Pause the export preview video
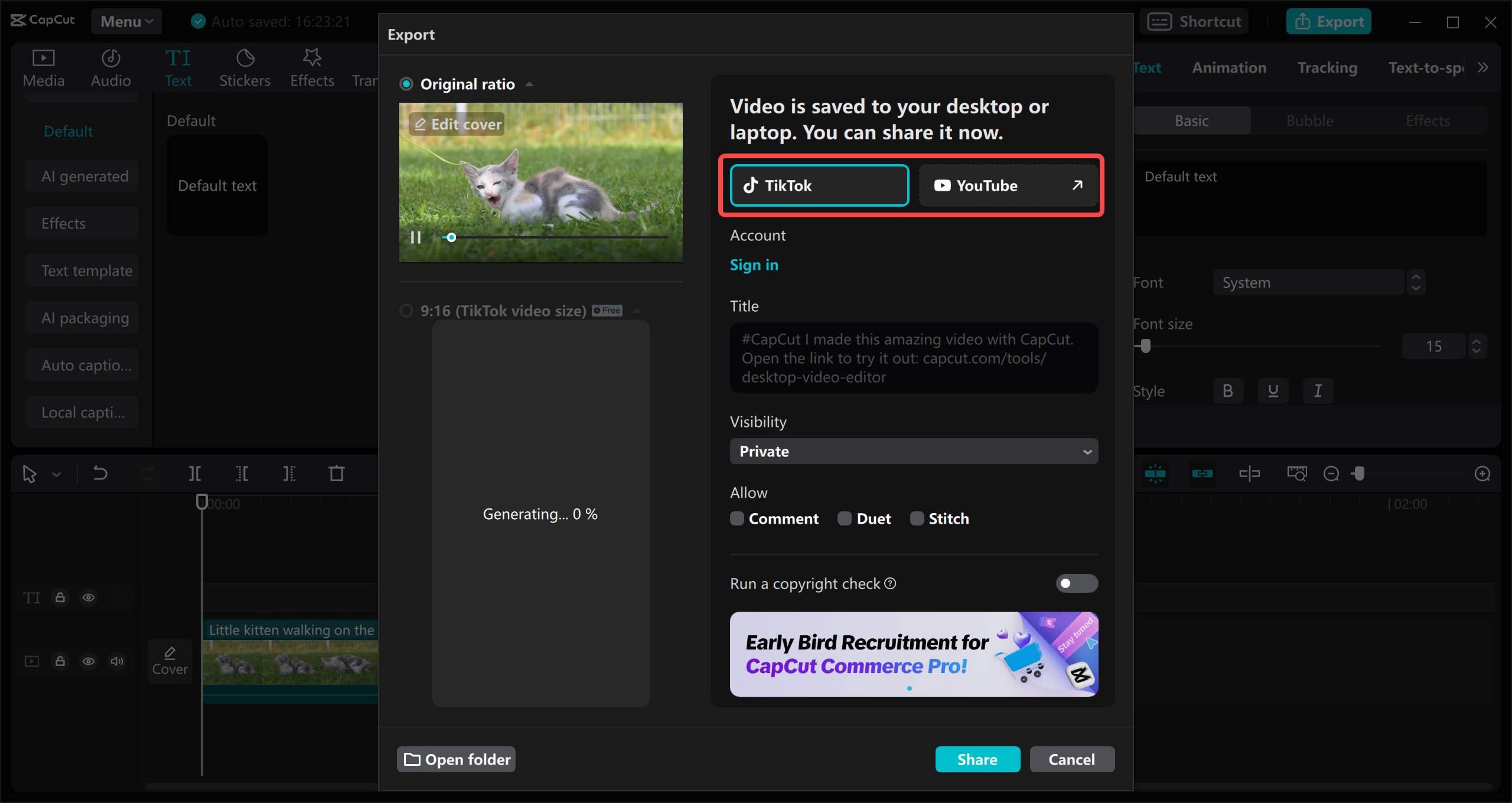 415,237
